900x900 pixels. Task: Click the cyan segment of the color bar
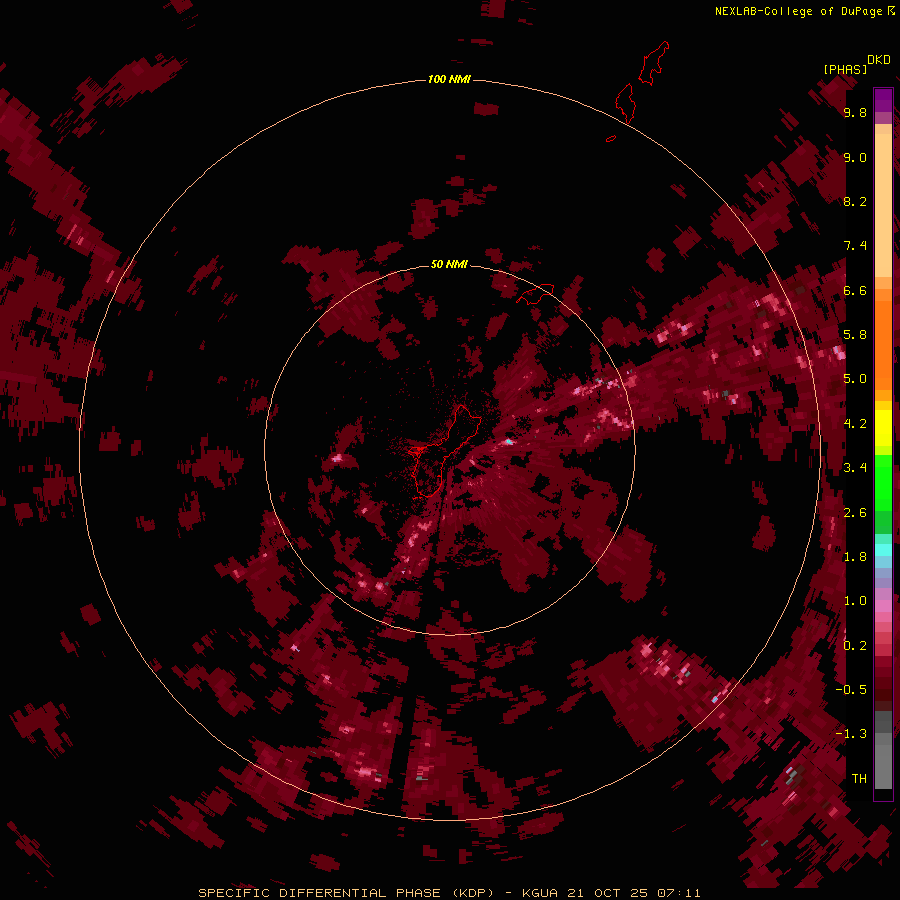point(883,550)
